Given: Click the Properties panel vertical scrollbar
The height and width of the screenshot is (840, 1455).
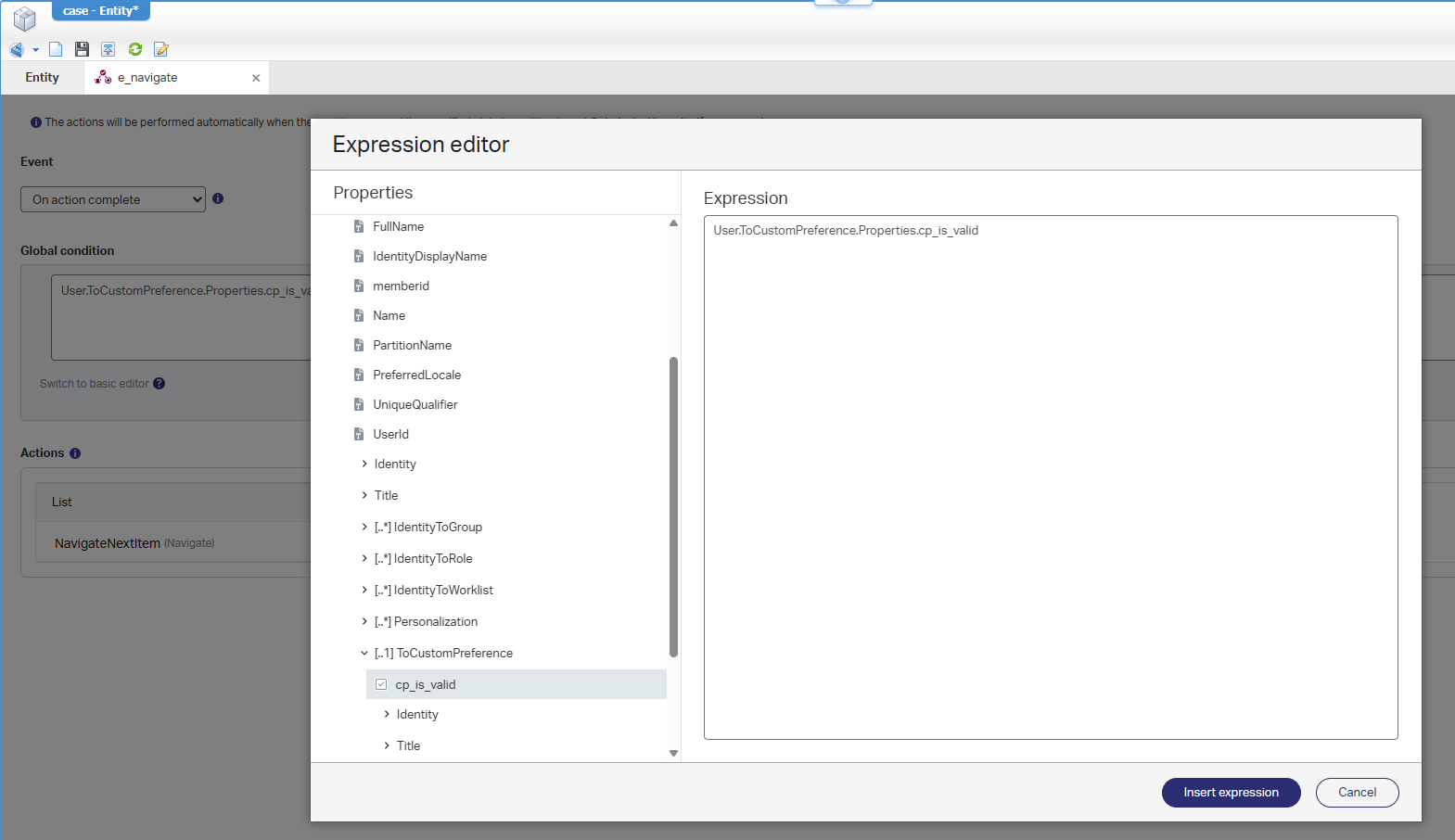Looking at the screenshot, I should point(673,505).
